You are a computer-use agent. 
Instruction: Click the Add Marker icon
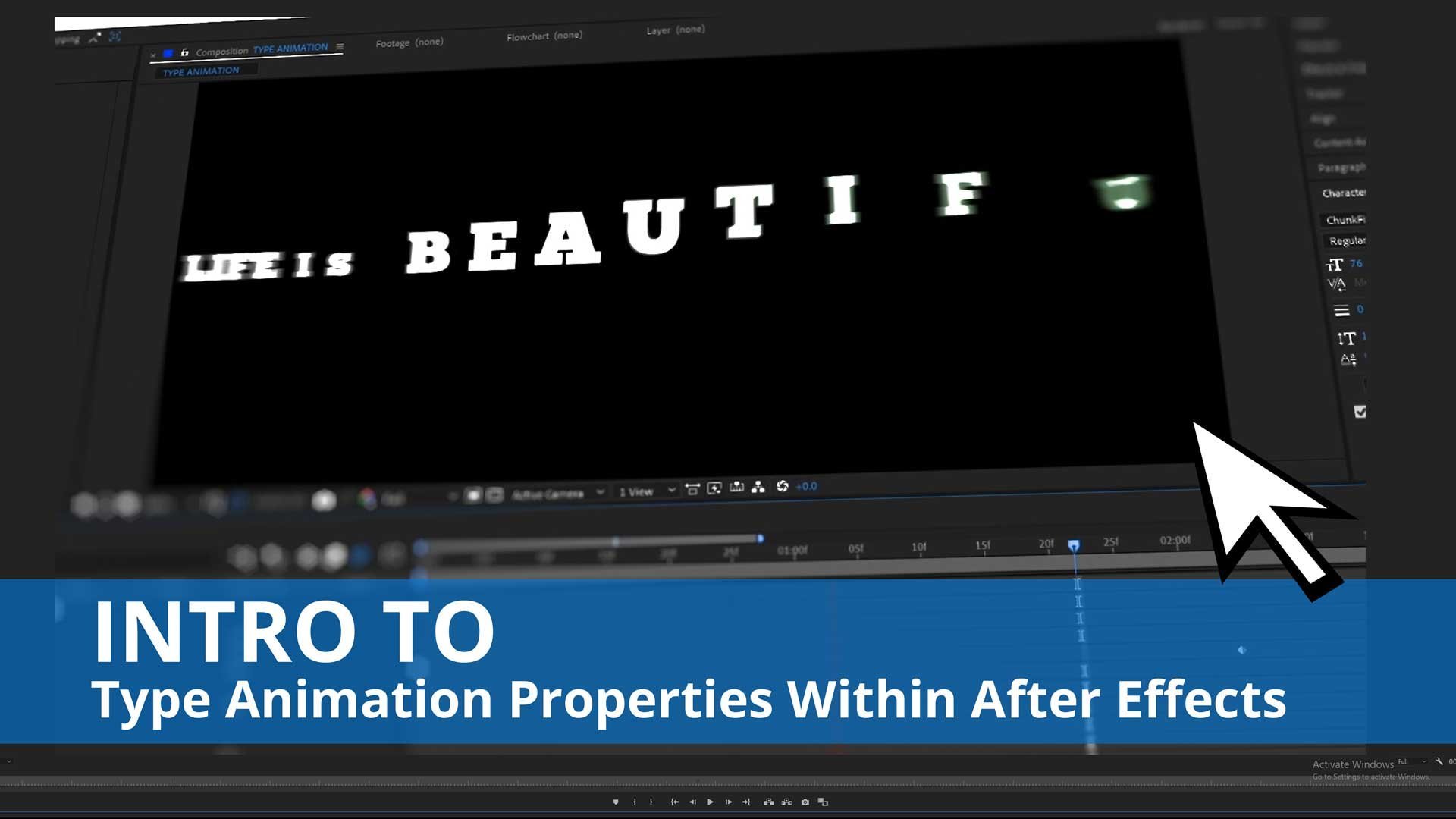pos(616,802)
